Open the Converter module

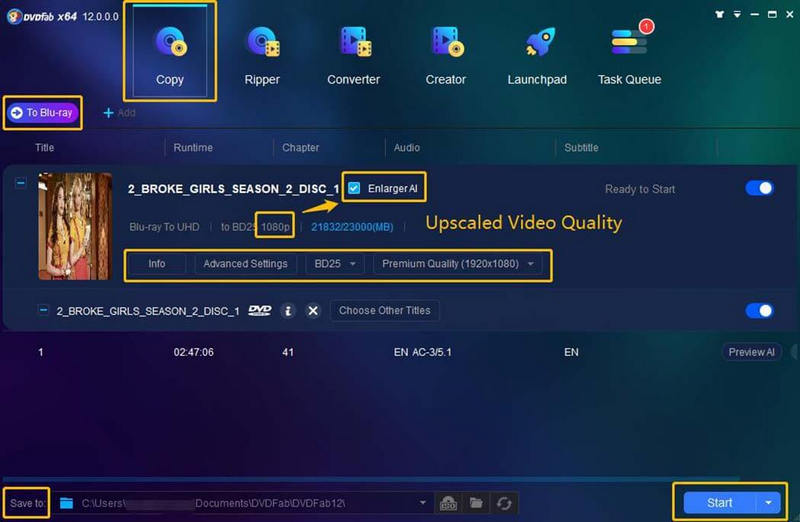pos(354,55)
